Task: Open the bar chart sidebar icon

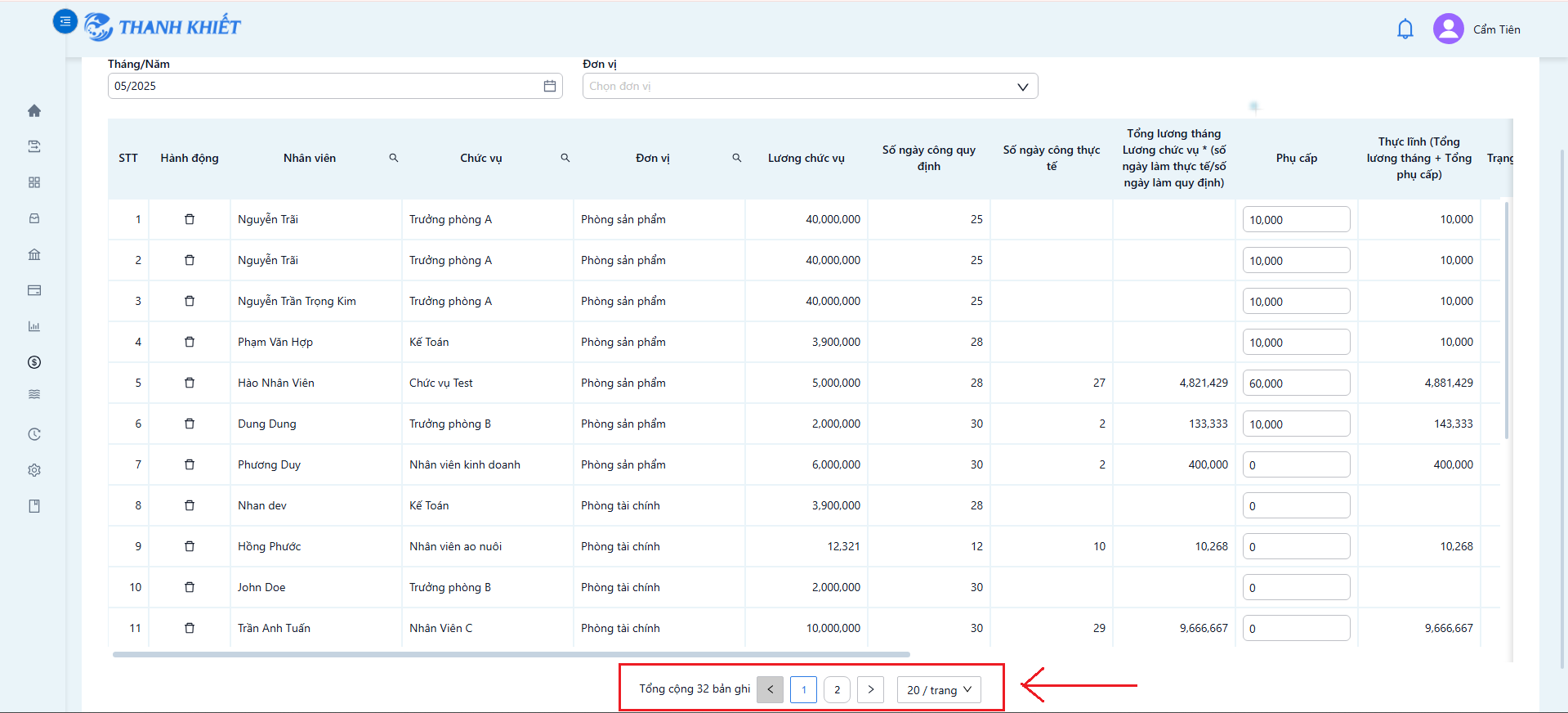Action: (x=34, y=326)
